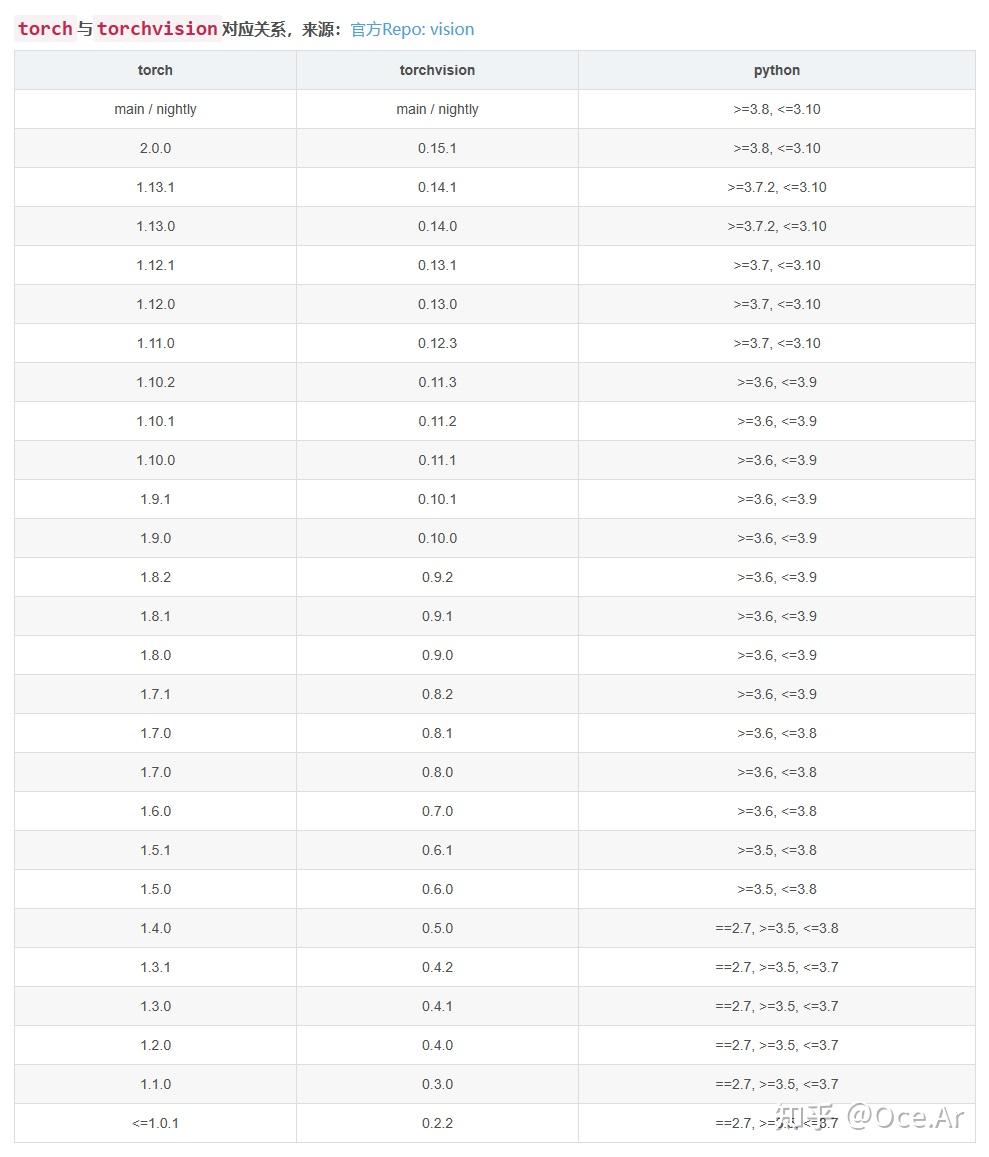The image size is (989, 1157).
Task: Open the 官方Repo: vision link
Action: click(x=412, y=29)
